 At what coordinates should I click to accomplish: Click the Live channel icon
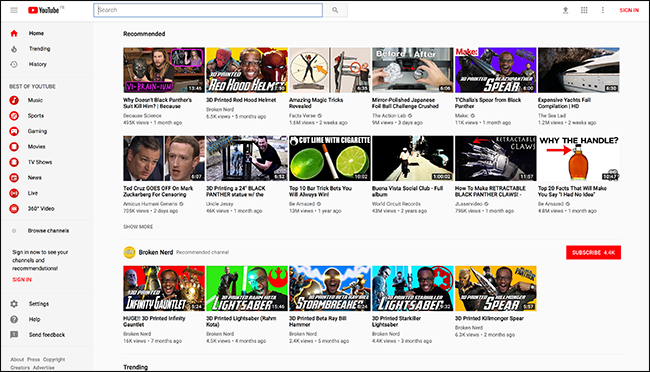point(14,193)
